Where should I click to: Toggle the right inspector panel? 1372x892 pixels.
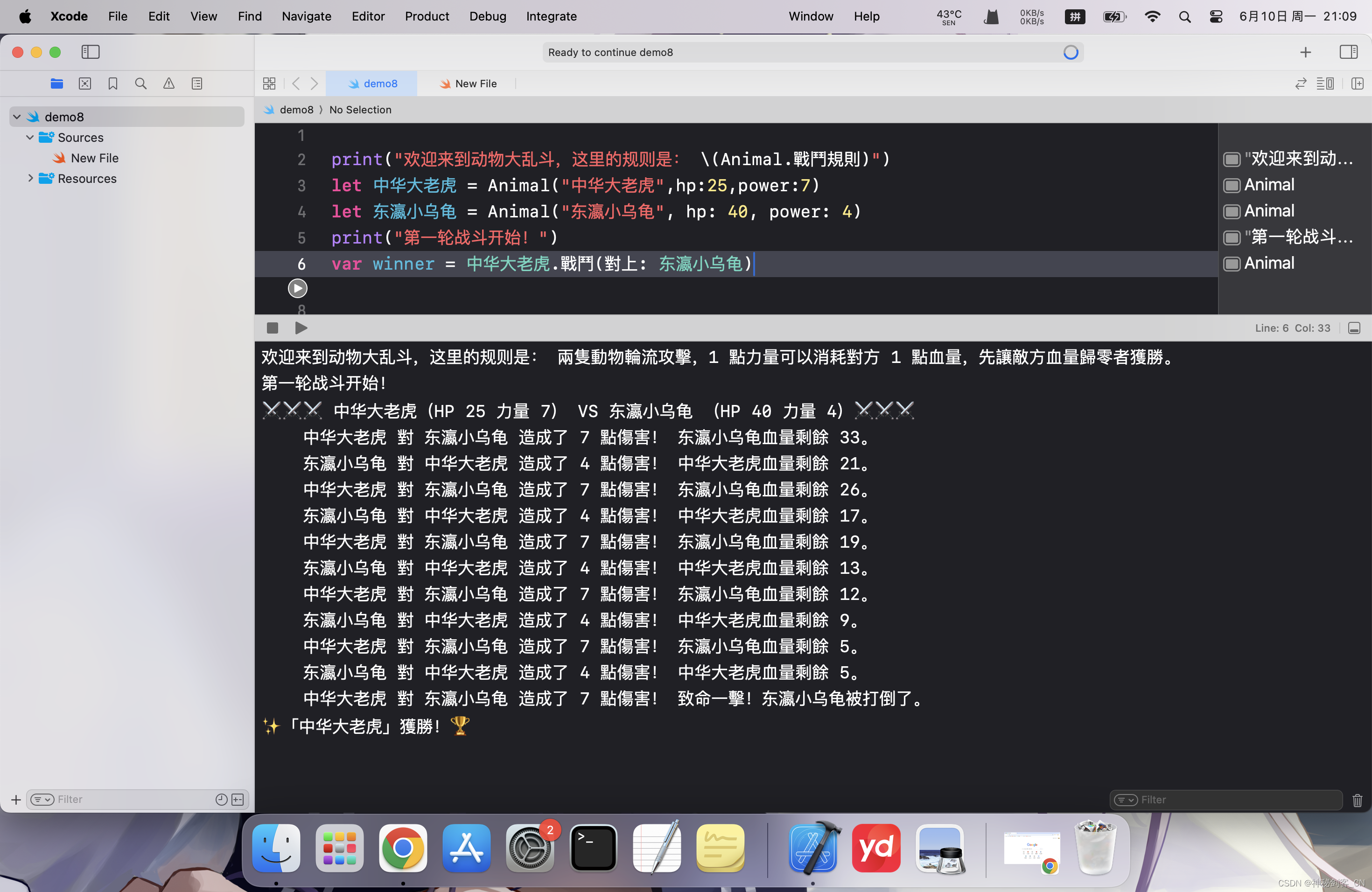[1348, 52]
